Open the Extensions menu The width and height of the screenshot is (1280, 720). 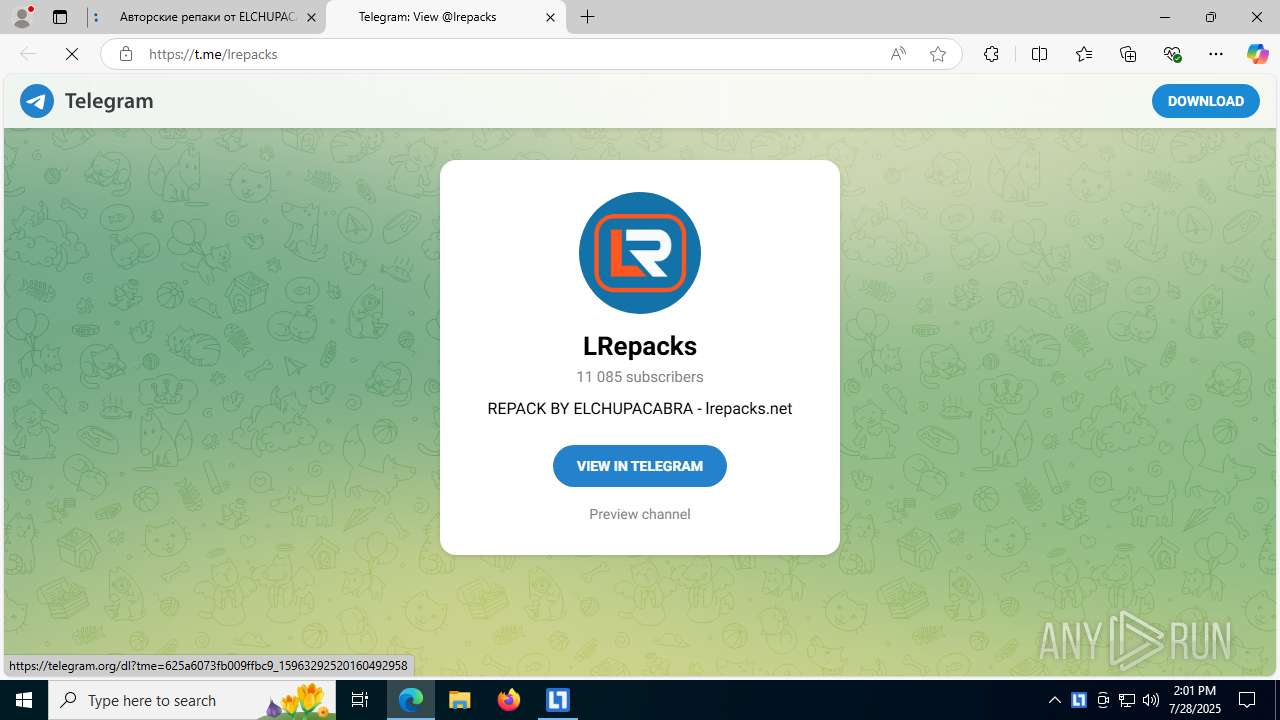click(x=991, y=54)
